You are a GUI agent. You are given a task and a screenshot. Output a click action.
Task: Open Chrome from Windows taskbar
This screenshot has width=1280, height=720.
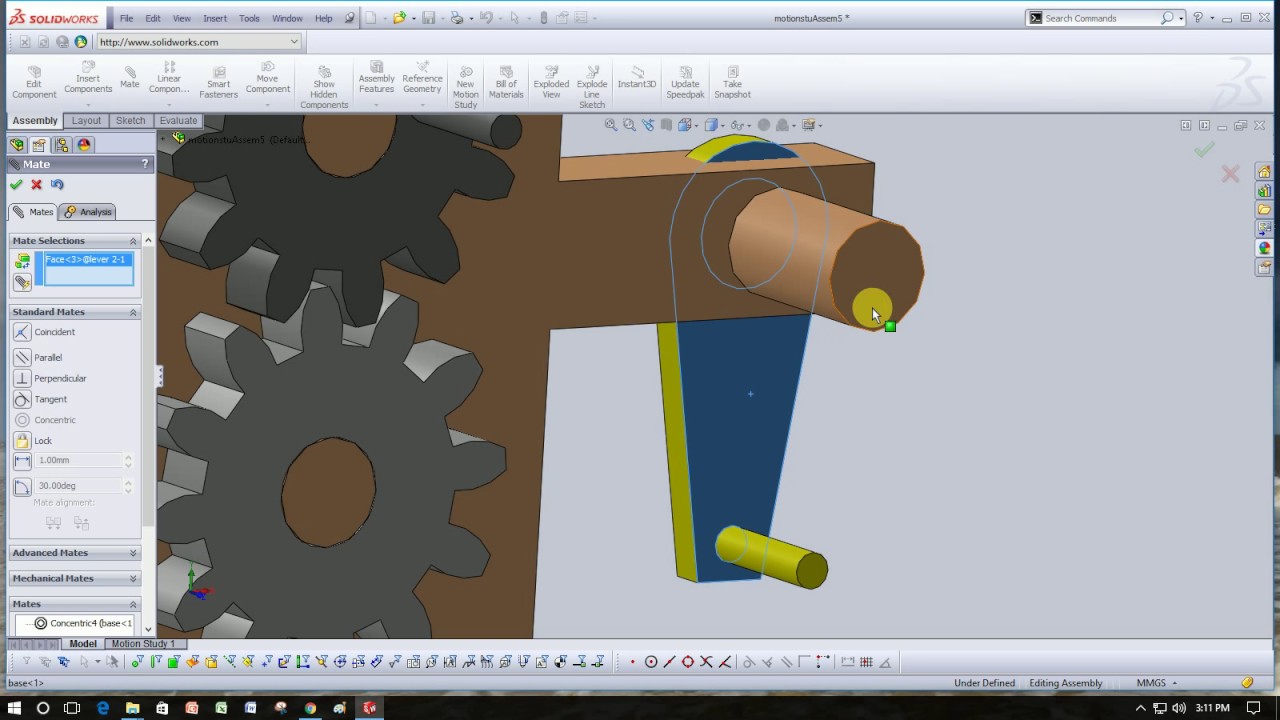tap(310, 708)
